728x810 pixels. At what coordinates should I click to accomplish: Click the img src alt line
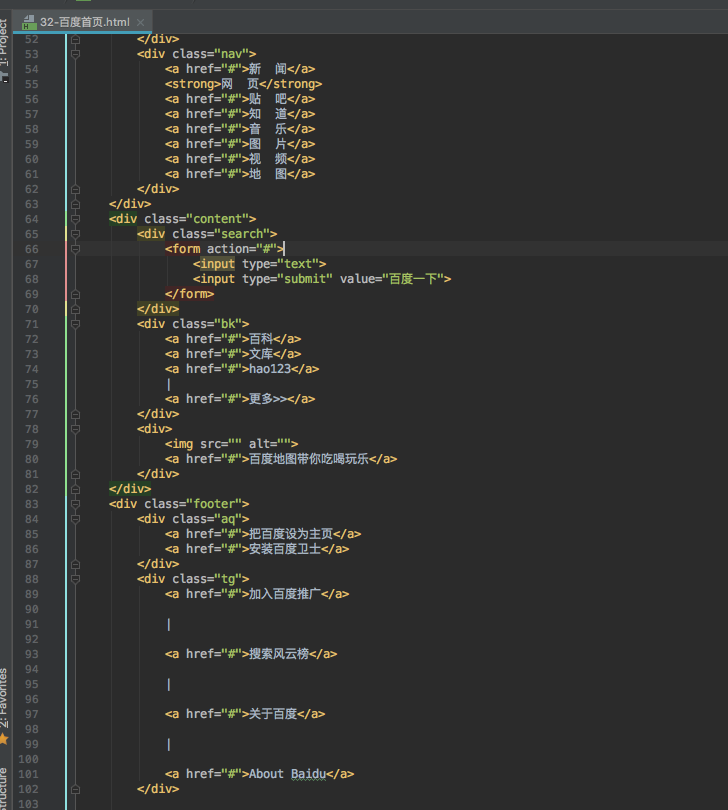point(231,444)
